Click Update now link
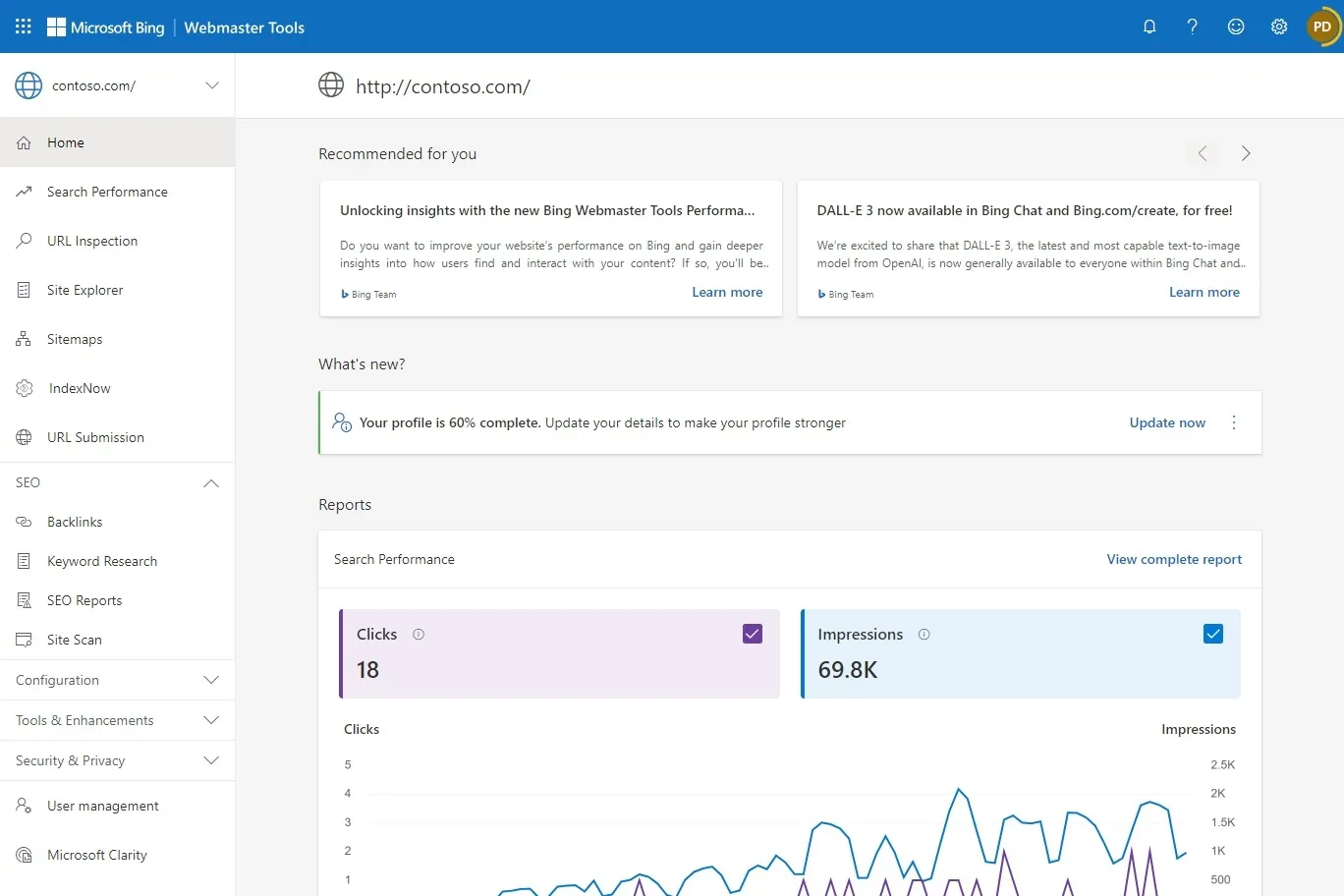Image resolution: width=1344 pixels, height=896 pixels. [x=1167, y=422]
